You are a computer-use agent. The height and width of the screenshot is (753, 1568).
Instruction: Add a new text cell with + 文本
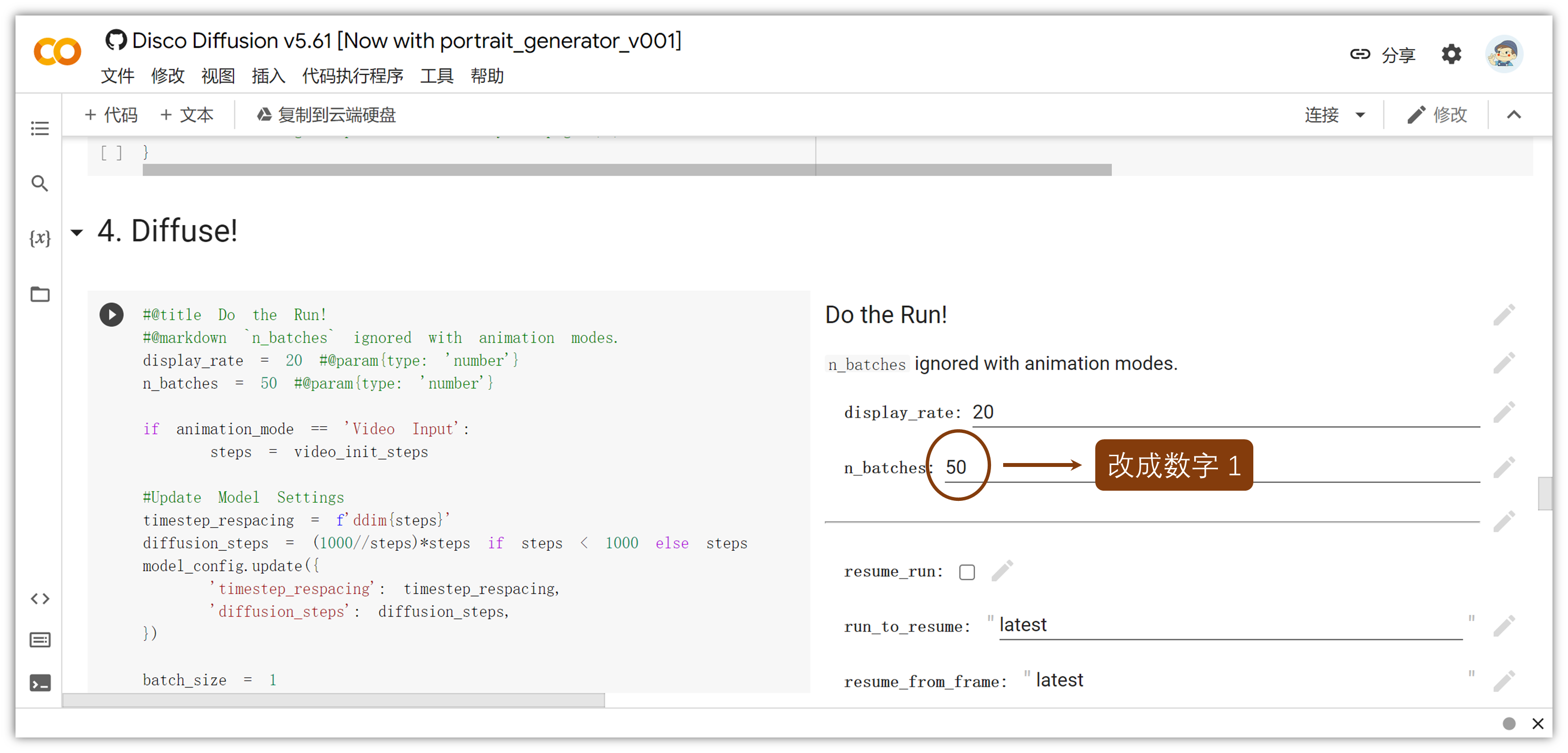187,114
